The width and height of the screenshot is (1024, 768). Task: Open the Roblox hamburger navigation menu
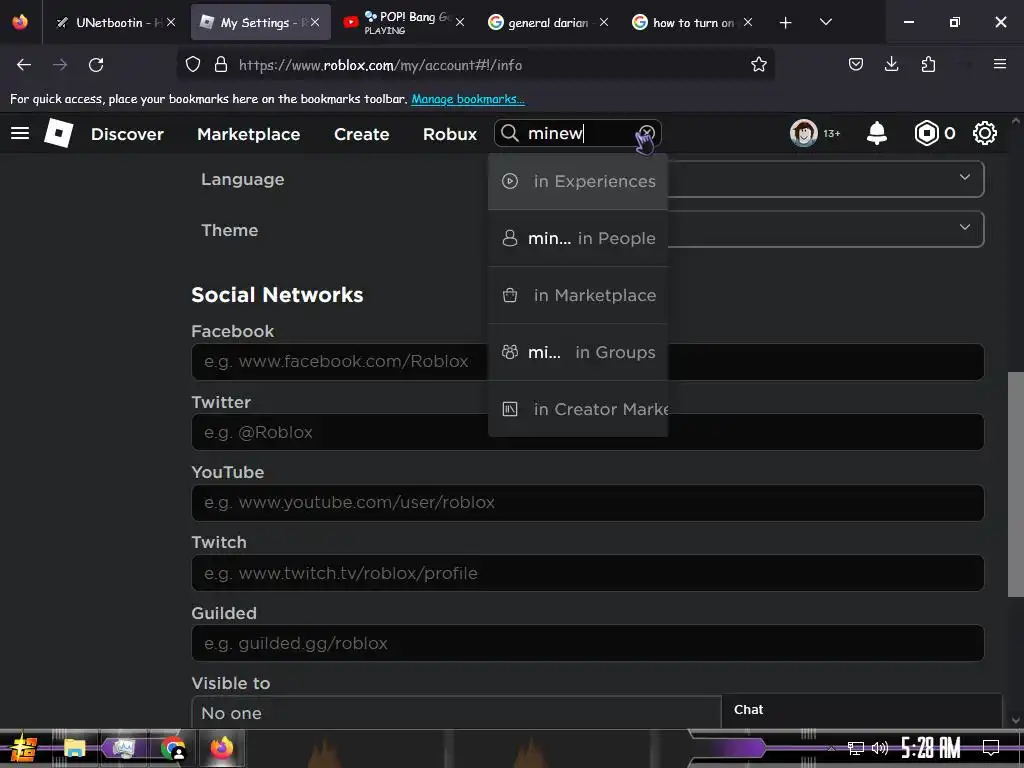(x=20, y=133)
